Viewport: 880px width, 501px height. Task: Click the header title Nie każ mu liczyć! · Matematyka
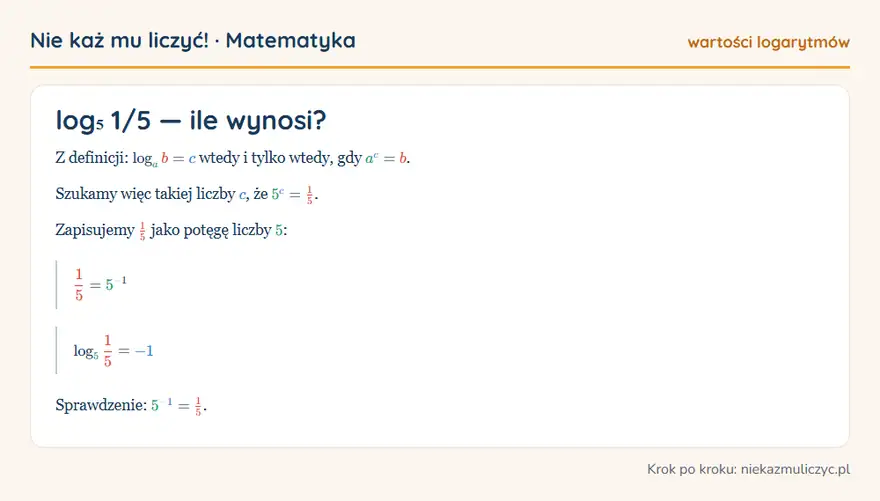(x=192, y=40)
